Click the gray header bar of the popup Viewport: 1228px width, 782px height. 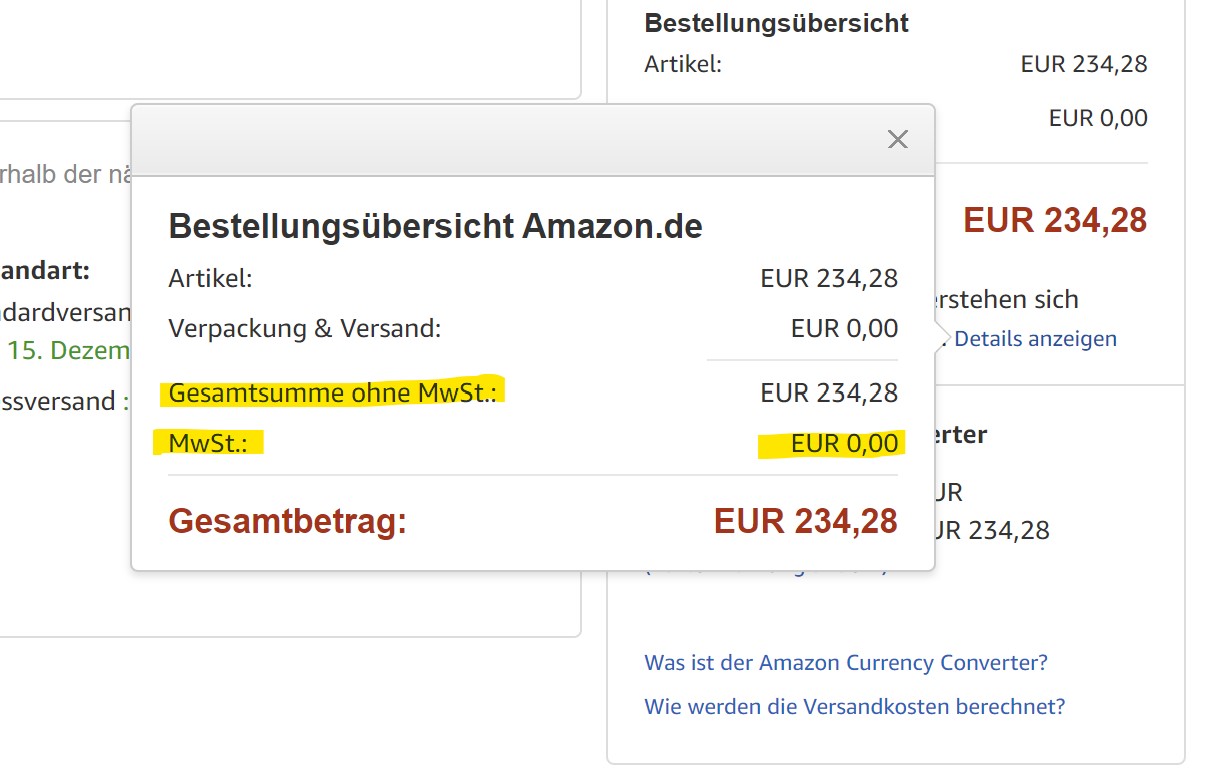pos(500,140)
